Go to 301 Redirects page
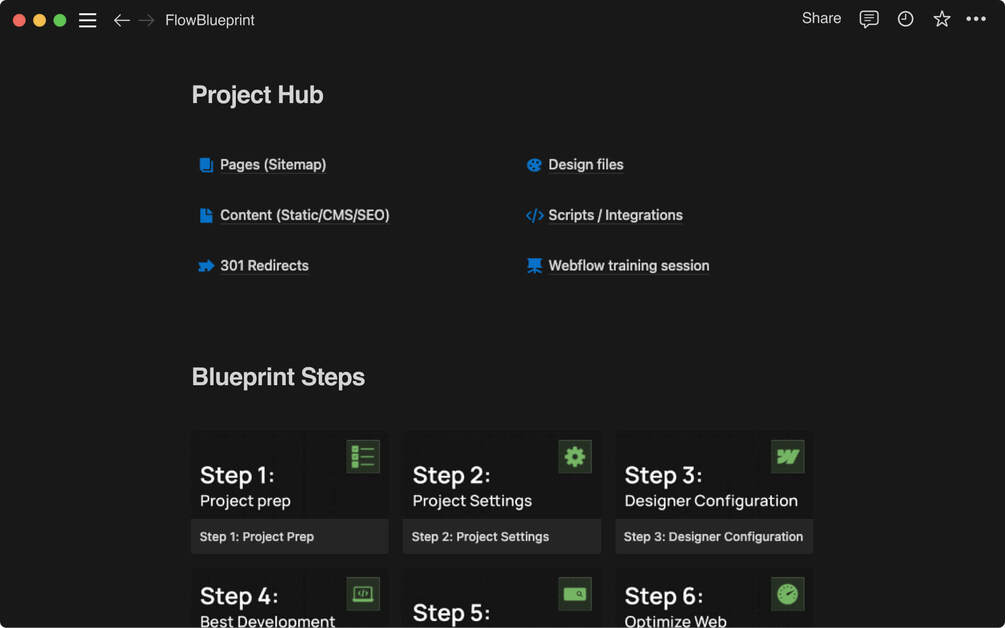Viewport: 1005px width, 628px height. tap(264, 266)
